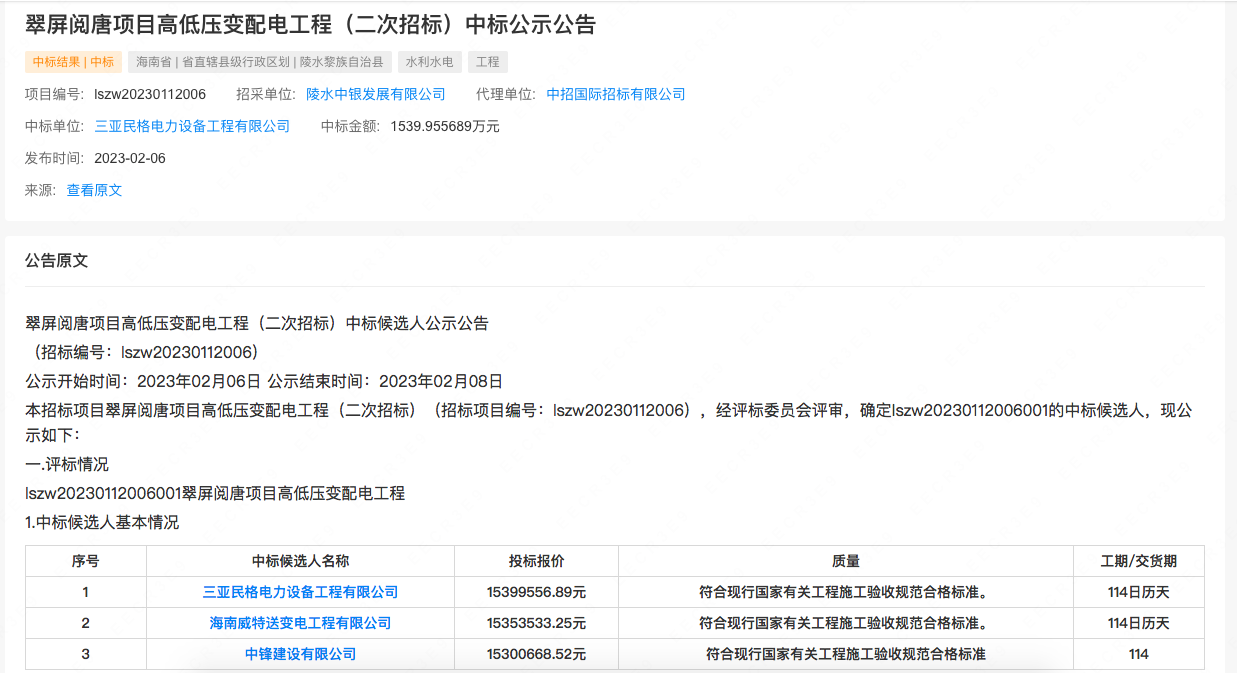Select project number lszw20230112006 in header
Screen dimensions: 1237x673
[150, 94]
